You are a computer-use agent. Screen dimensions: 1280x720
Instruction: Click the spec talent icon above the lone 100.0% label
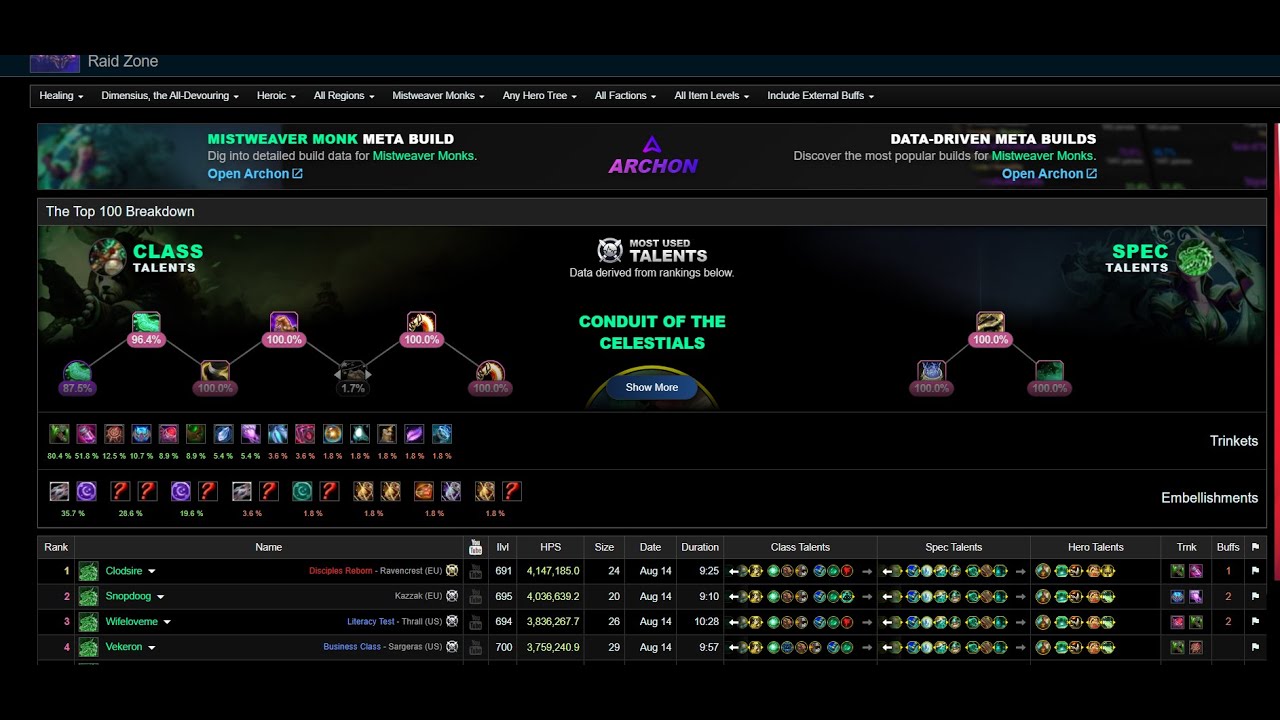[x=990, y=323]
